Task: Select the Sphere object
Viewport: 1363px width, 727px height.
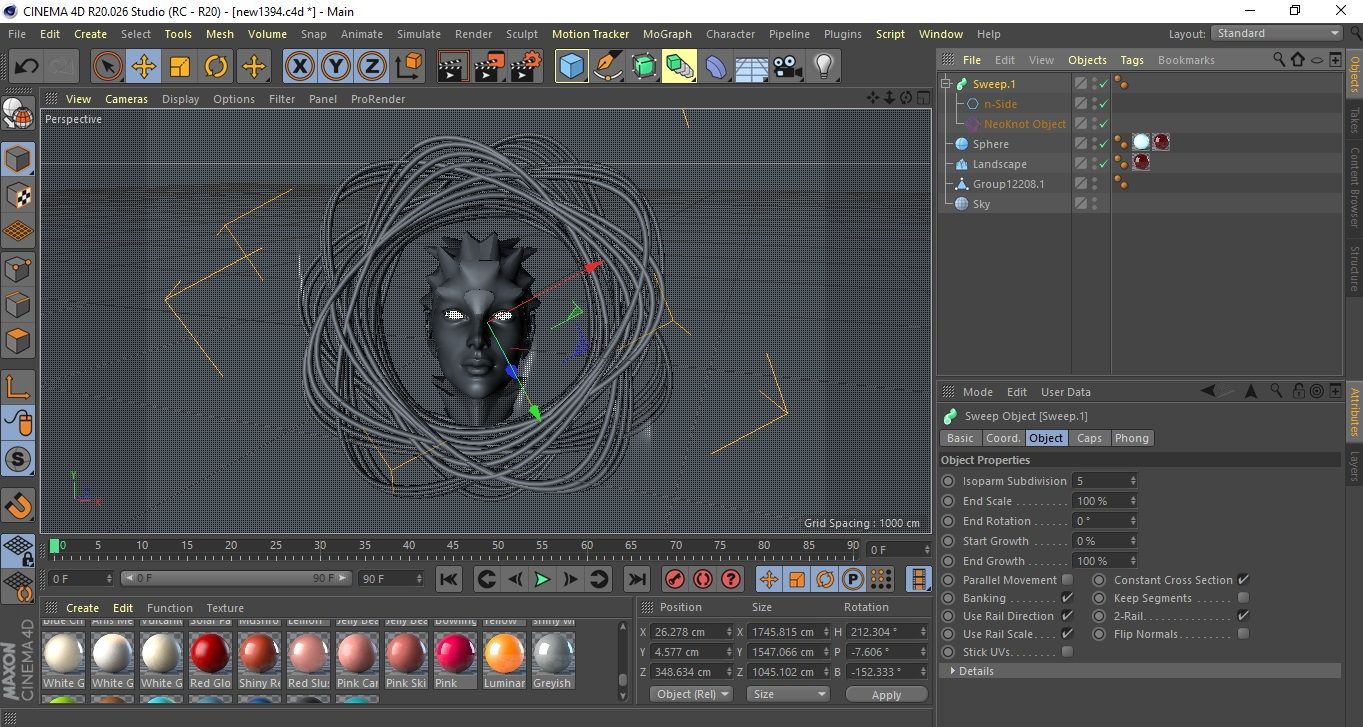Action: coord(990,144)
